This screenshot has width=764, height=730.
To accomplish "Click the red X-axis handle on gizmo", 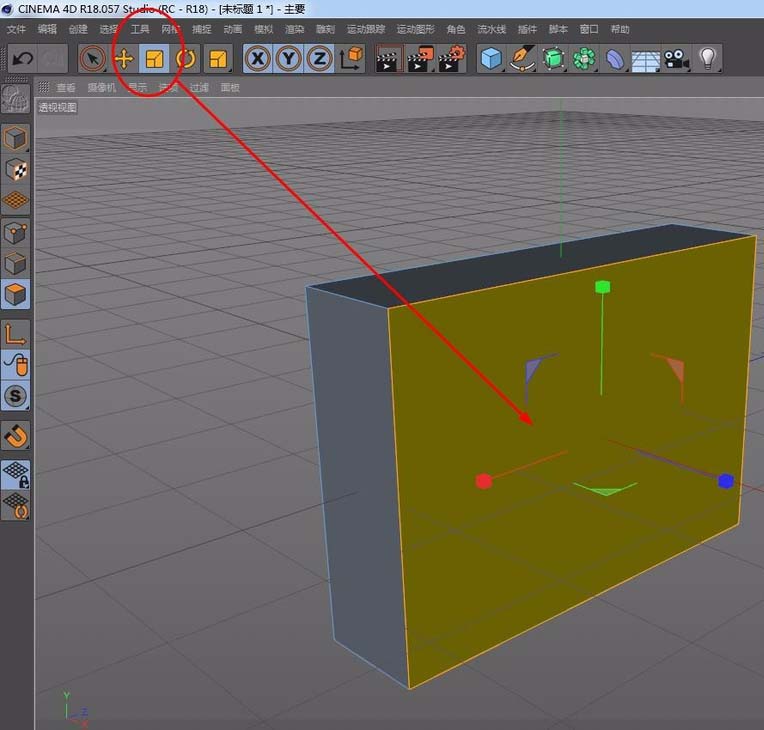I will coord(484,481).
